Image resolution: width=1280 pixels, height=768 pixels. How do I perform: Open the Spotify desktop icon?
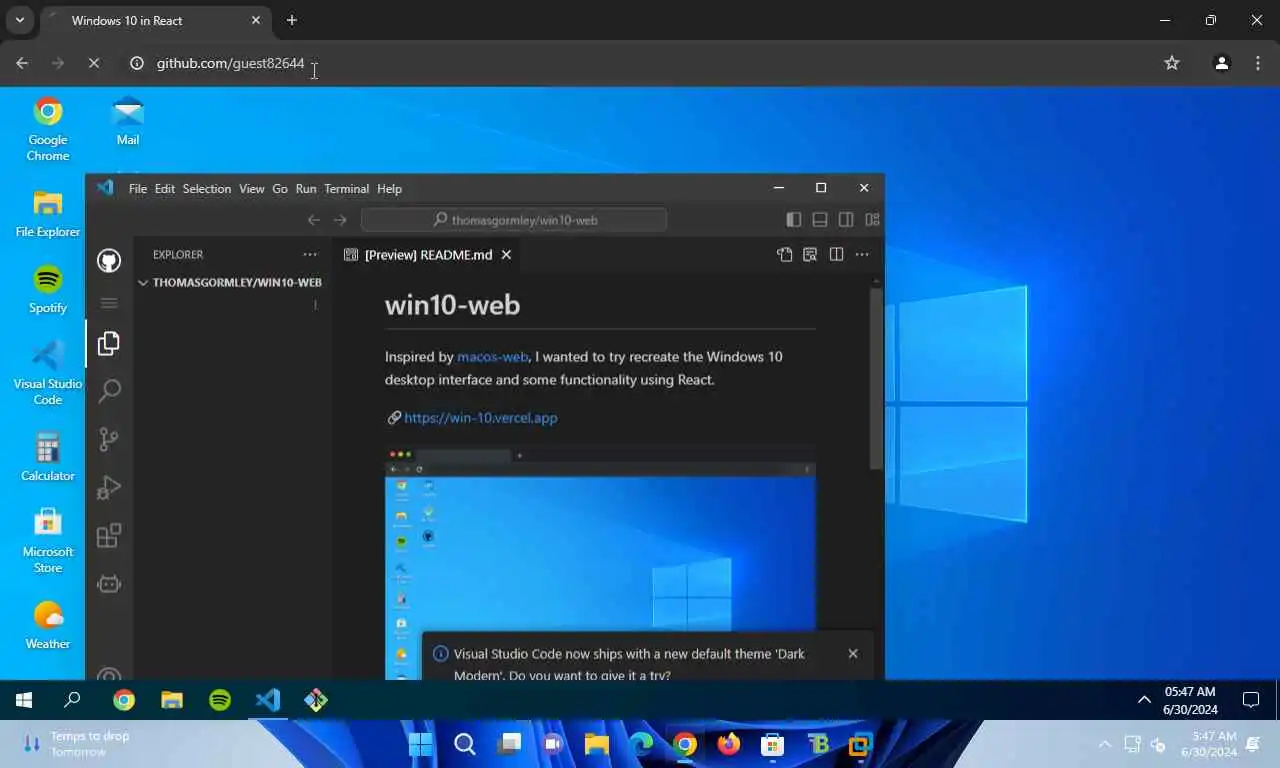coord(48,290)
